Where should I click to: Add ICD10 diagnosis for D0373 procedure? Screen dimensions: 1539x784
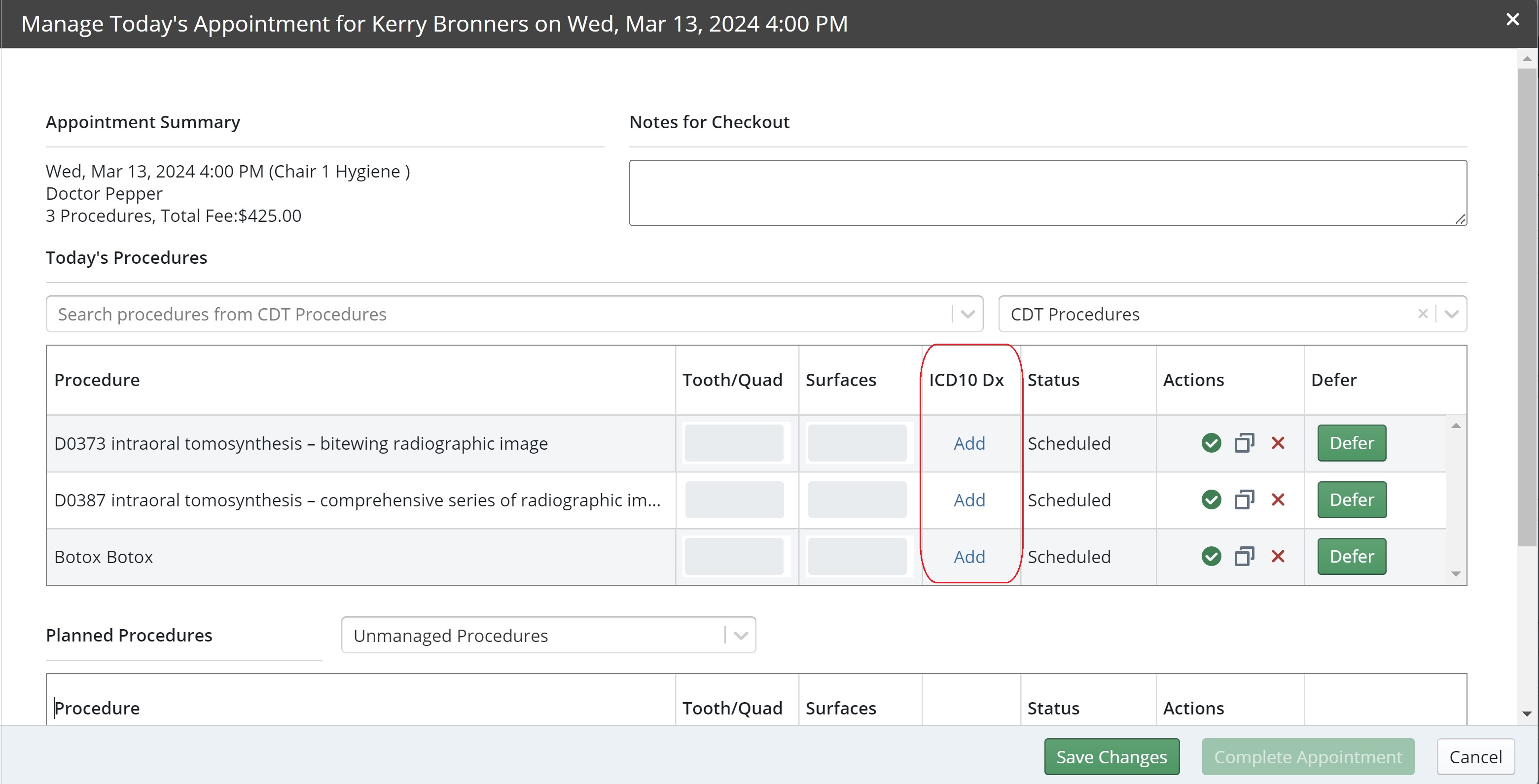coord(969,443)
